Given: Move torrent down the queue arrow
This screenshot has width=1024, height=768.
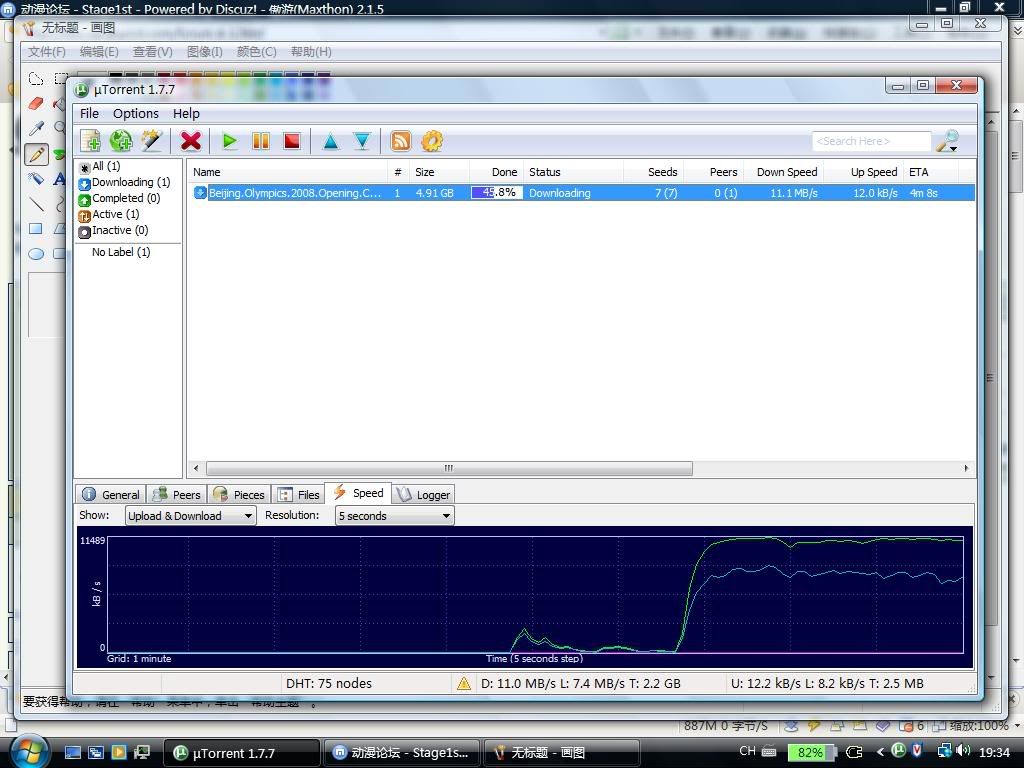Looking at the screenshot, I should click(x=362, y=141).
